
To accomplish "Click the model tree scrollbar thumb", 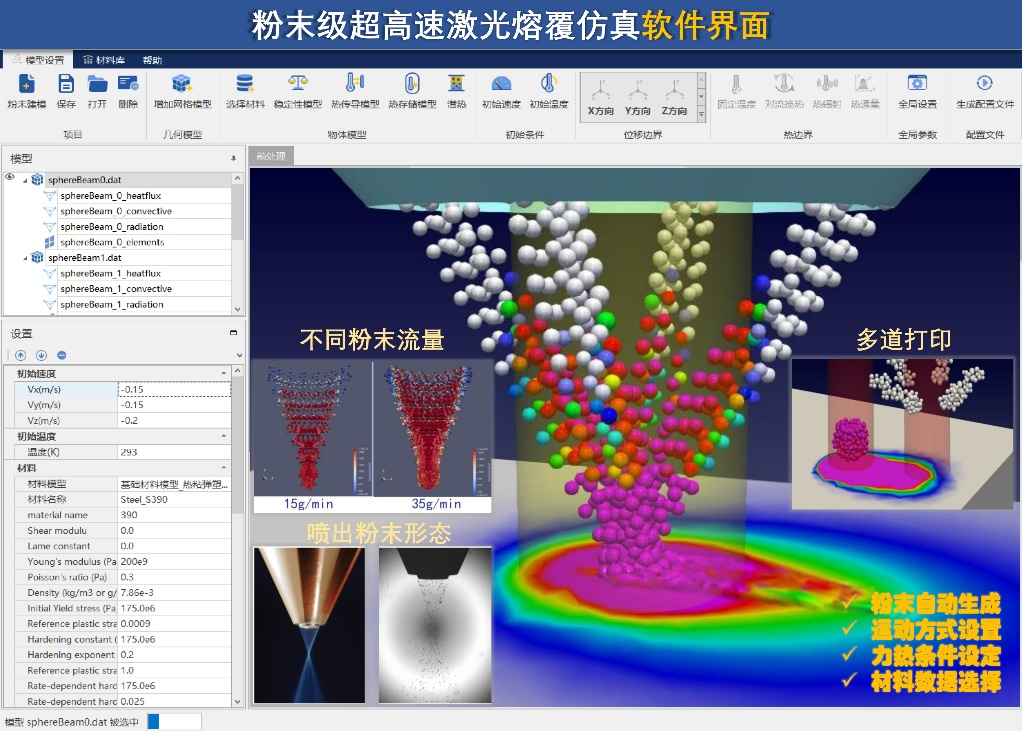I will [237, 213].
